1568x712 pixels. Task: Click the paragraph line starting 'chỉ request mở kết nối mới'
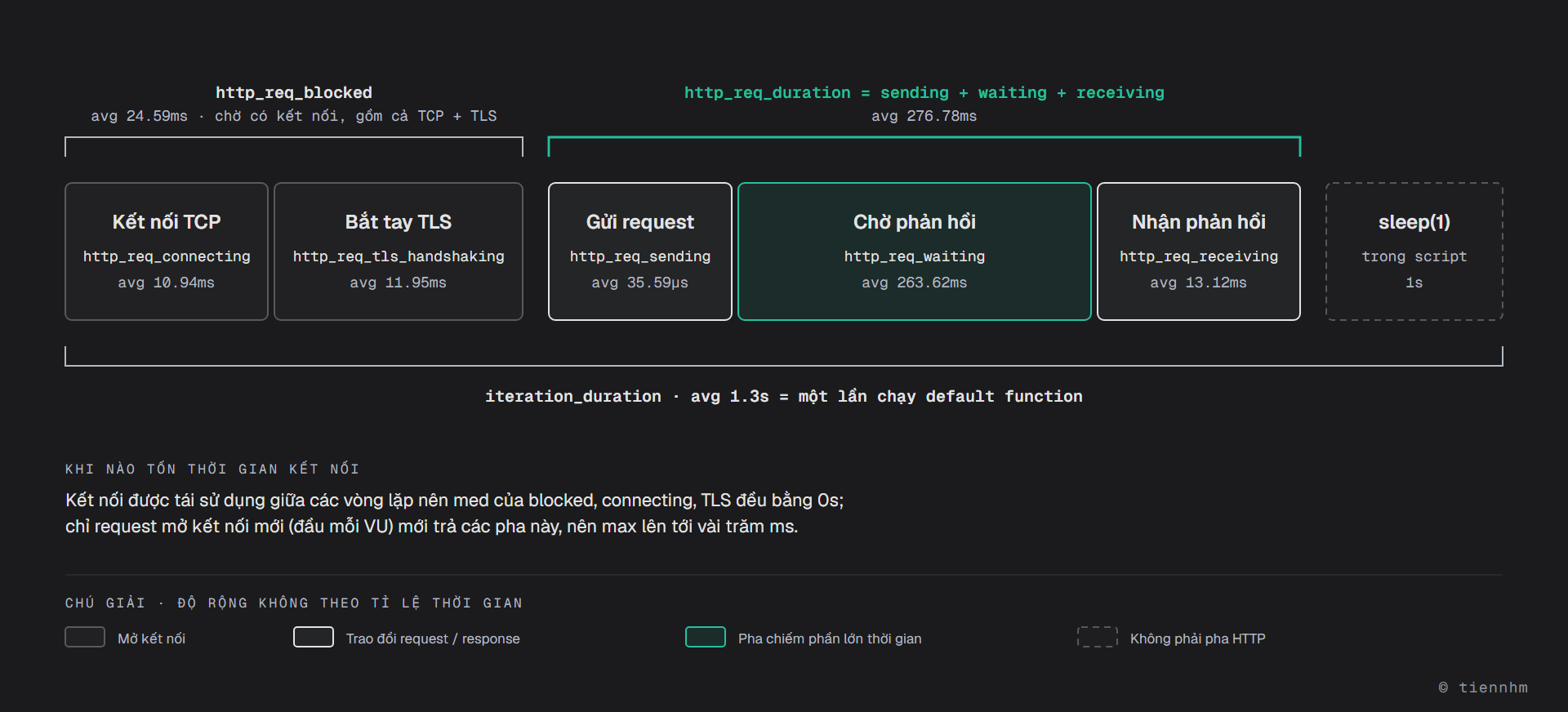[431, 527]
